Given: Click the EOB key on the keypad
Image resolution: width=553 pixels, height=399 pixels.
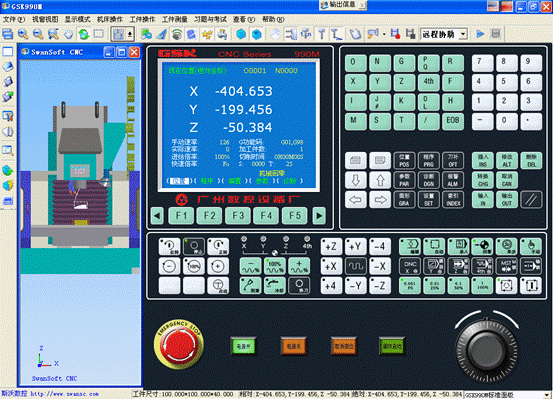Looking at the screenshot, I should (x=452, y=121).
